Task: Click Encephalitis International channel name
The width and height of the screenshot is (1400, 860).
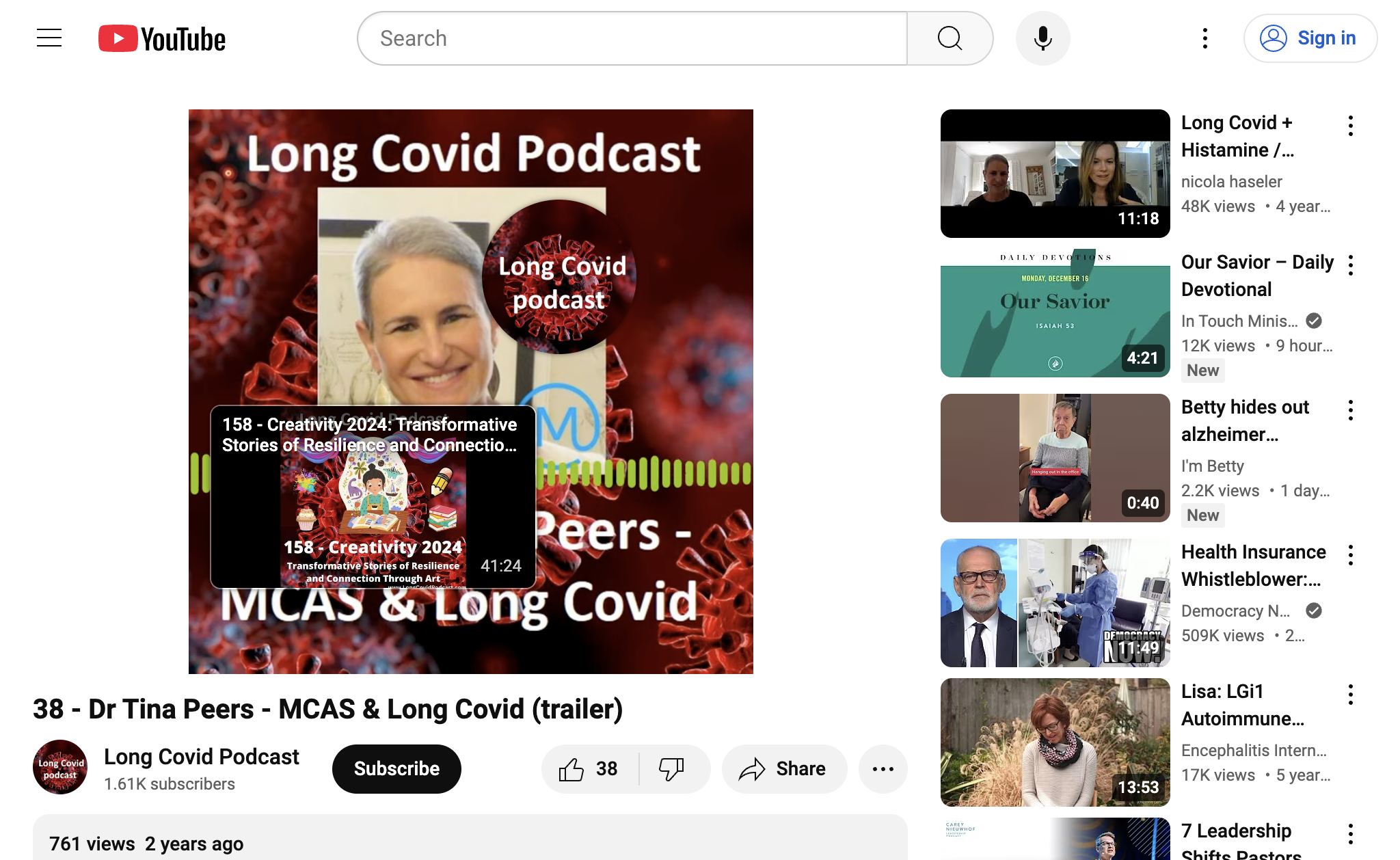Action: pos(1254,751)
